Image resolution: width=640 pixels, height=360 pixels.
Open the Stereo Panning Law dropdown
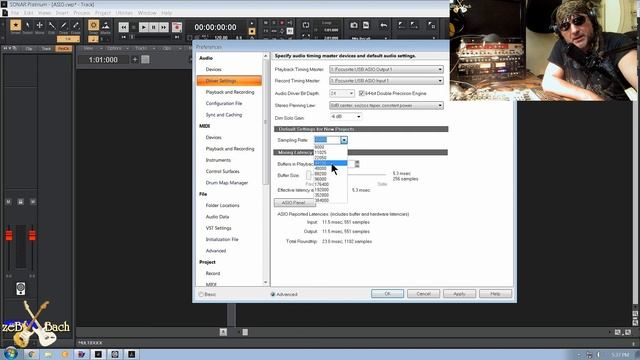tap(386, 105)
